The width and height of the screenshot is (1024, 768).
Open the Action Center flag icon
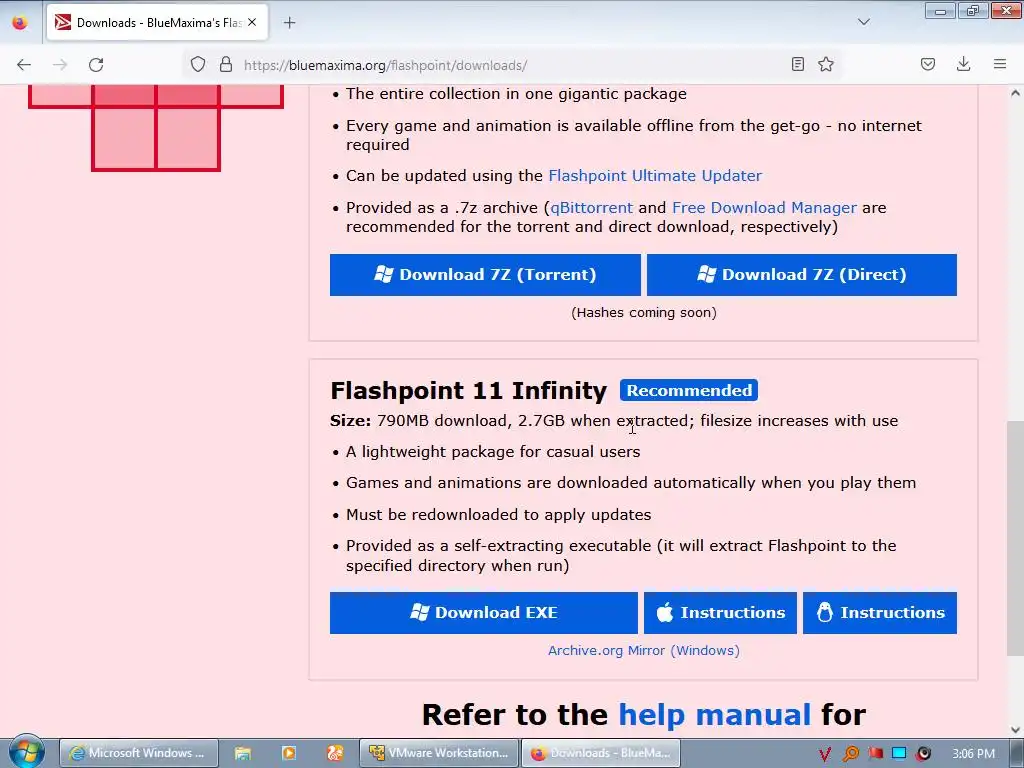click(x=875, y=754)
